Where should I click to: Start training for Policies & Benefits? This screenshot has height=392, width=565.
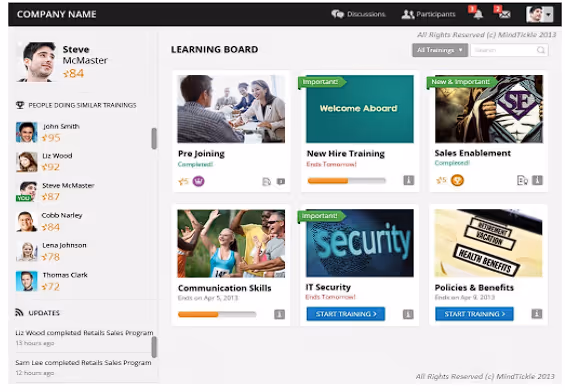coord(474,314)
